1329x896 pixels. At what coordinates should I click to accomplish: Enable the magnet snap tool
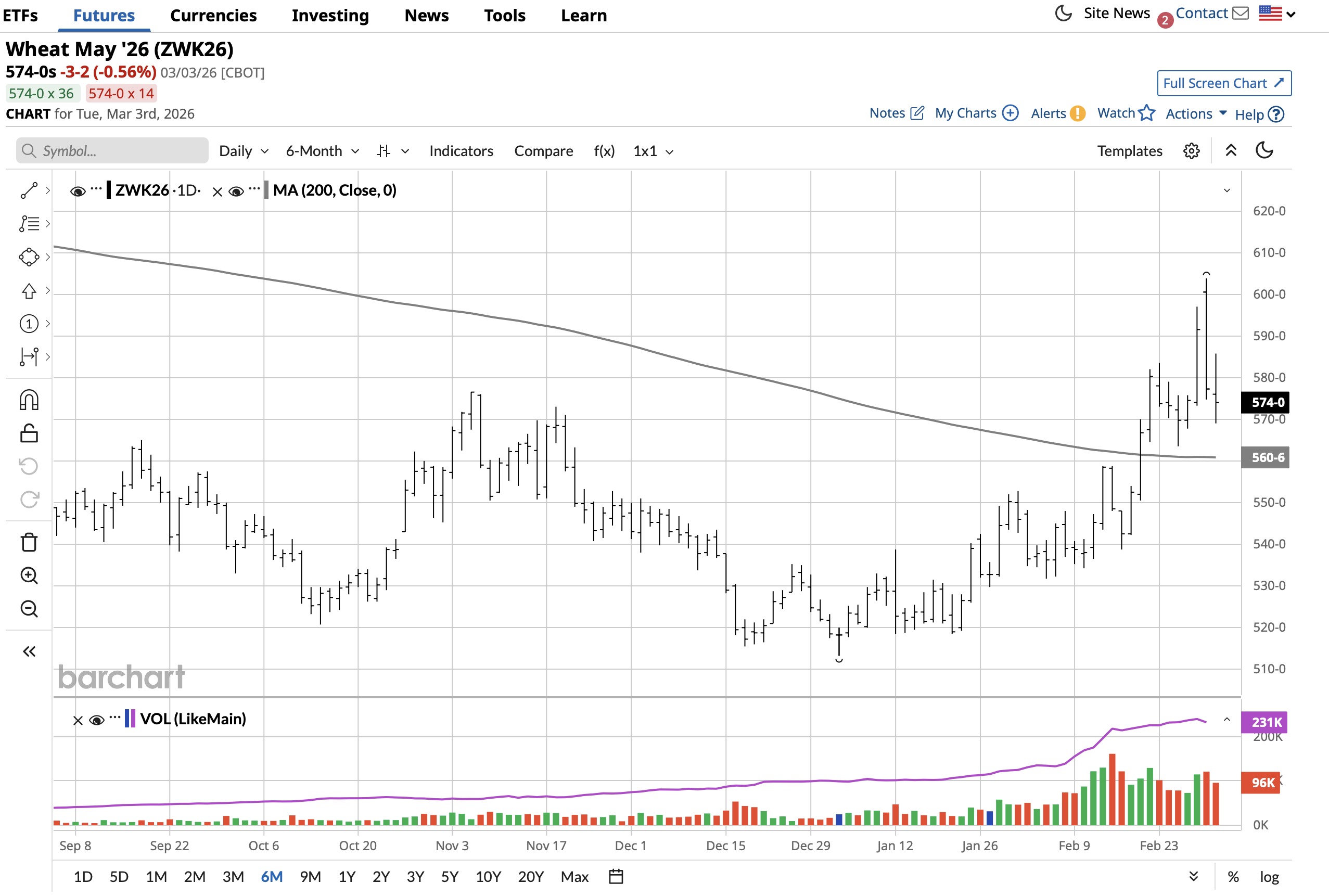click(x=29, y=400)
